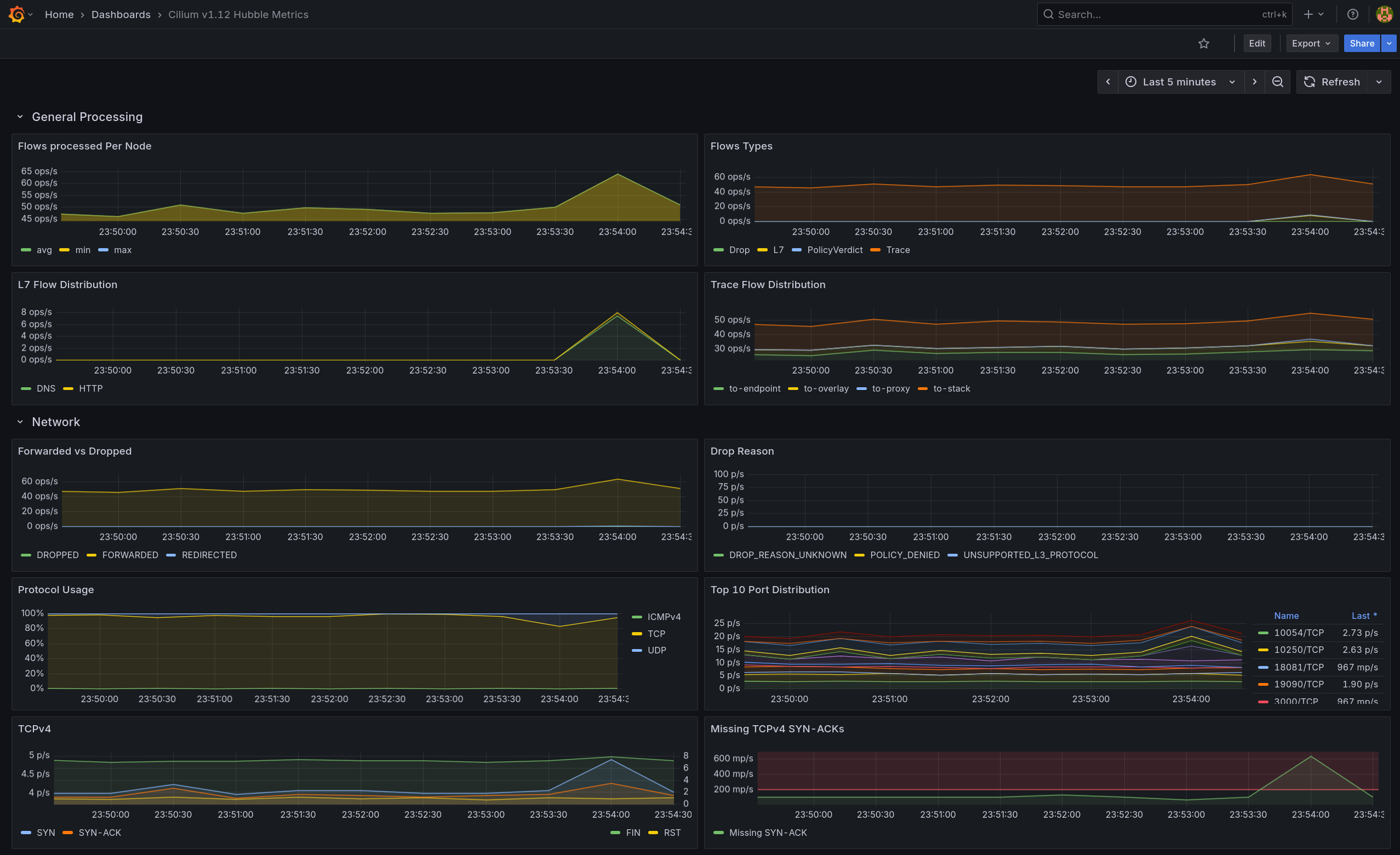Screen dimensions: 1400x855
Task: Click the Edit dashboard button
Action: click(1257, 43)
